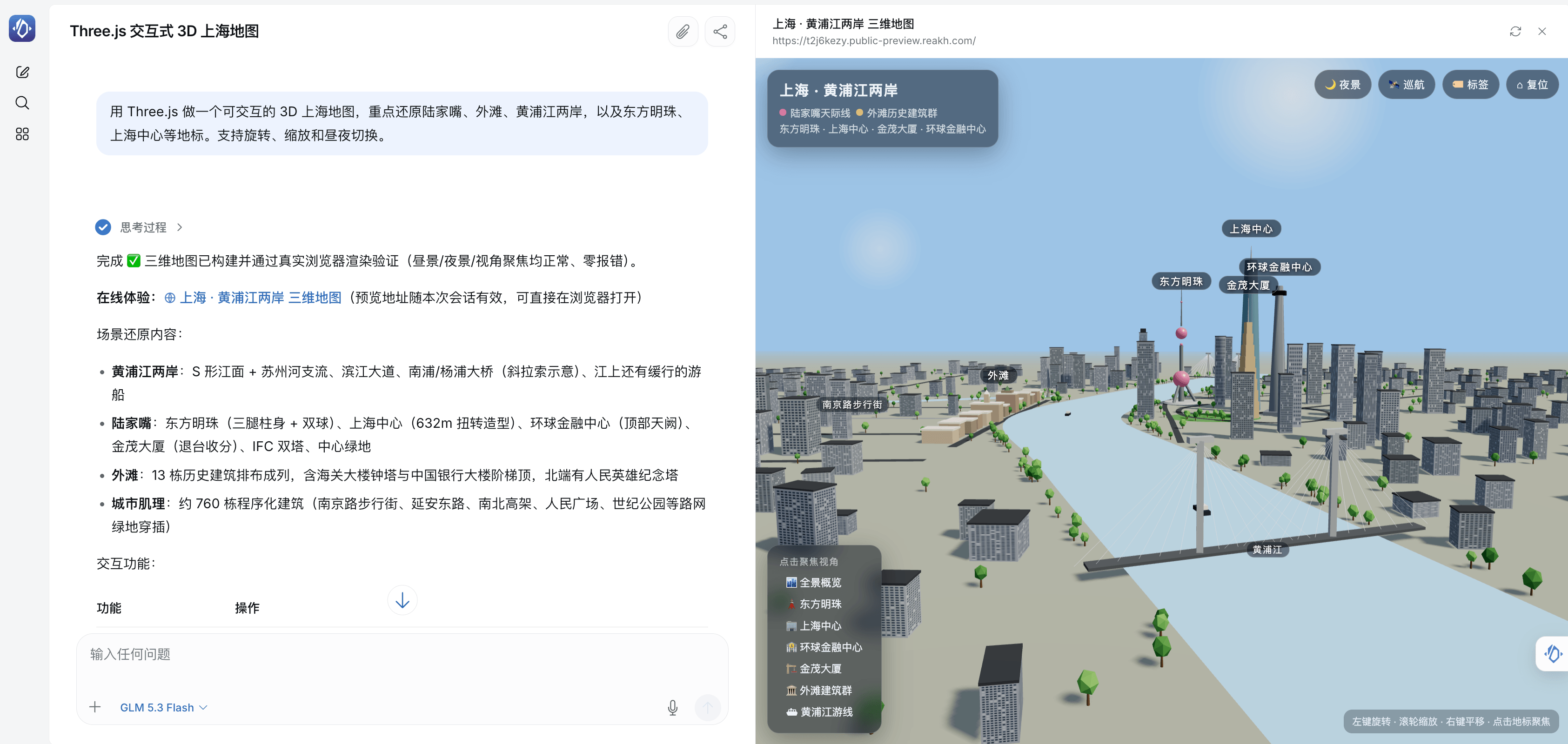Select 环球金融中心 in focus view list
This screenshot has width=1568, height=744.
pos(824,647)
